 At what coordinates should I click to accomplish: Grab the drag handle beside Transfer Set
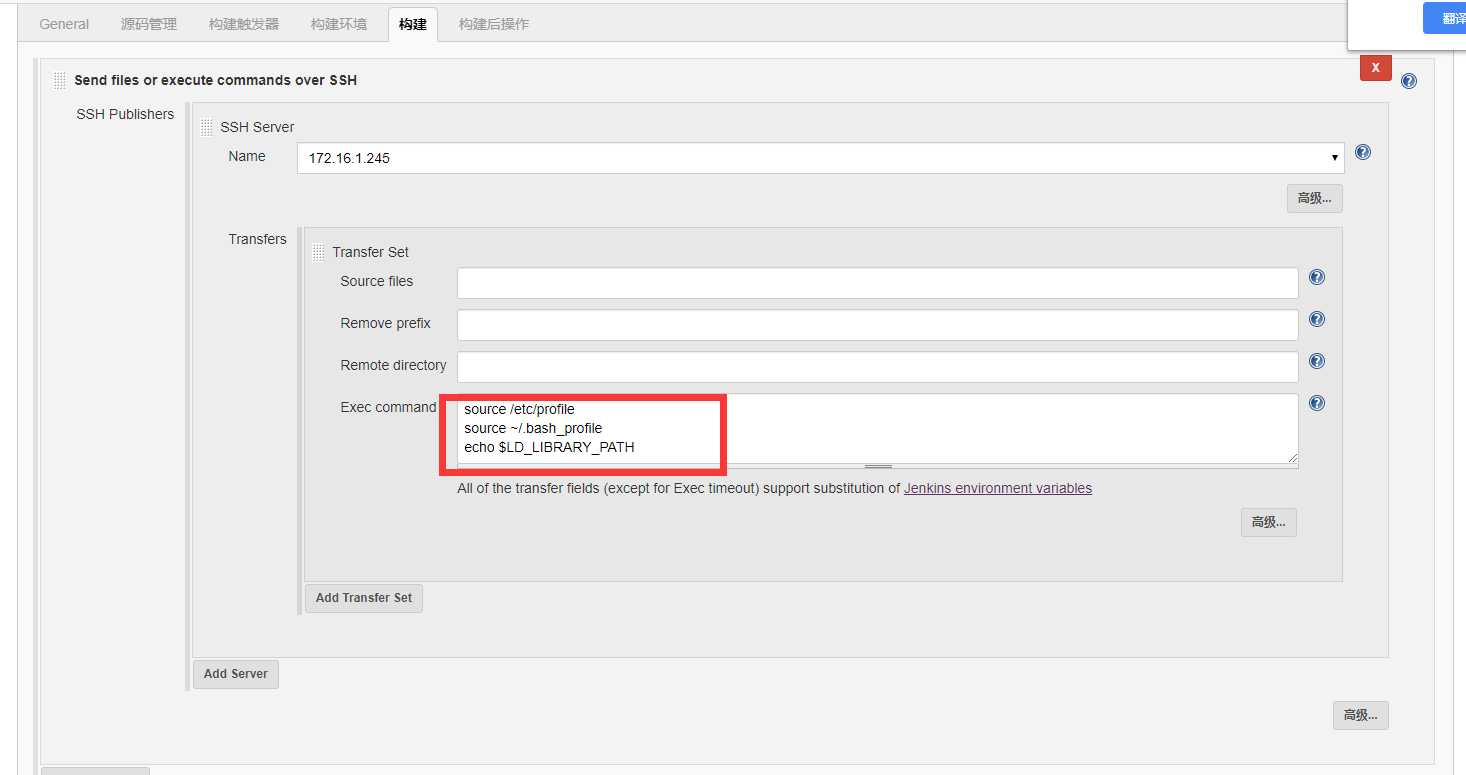click(319, 252)
